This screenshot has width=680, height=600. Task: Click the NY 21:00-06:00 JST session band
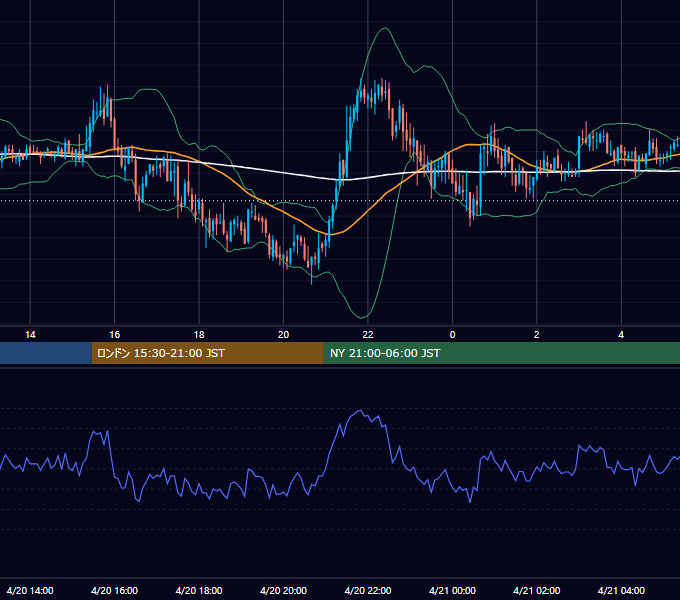point(502,353)
